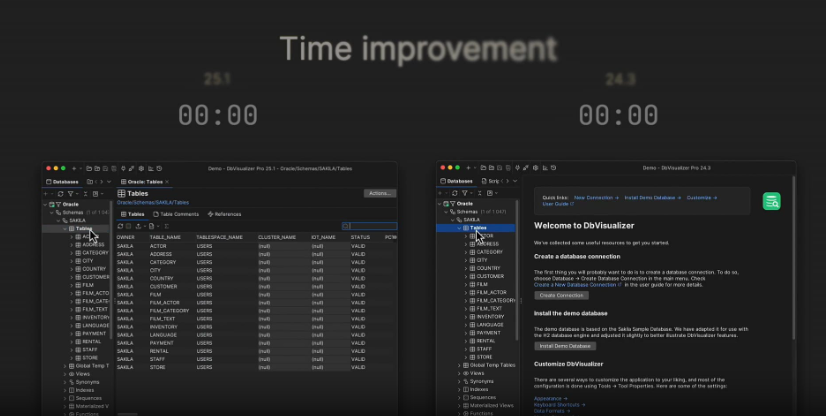826x416 pixels.
Task: Click the CATEGORY table icon in the 24.3 tree
Action: pos(473,252)
